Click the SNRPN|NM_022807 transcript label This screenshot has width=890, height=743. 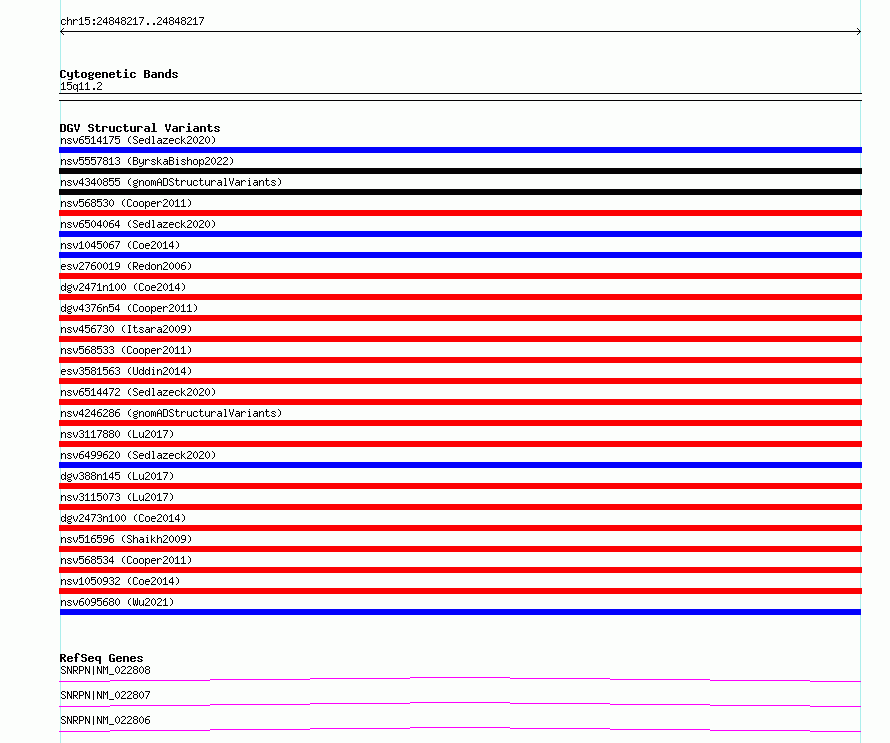[105, 695]
